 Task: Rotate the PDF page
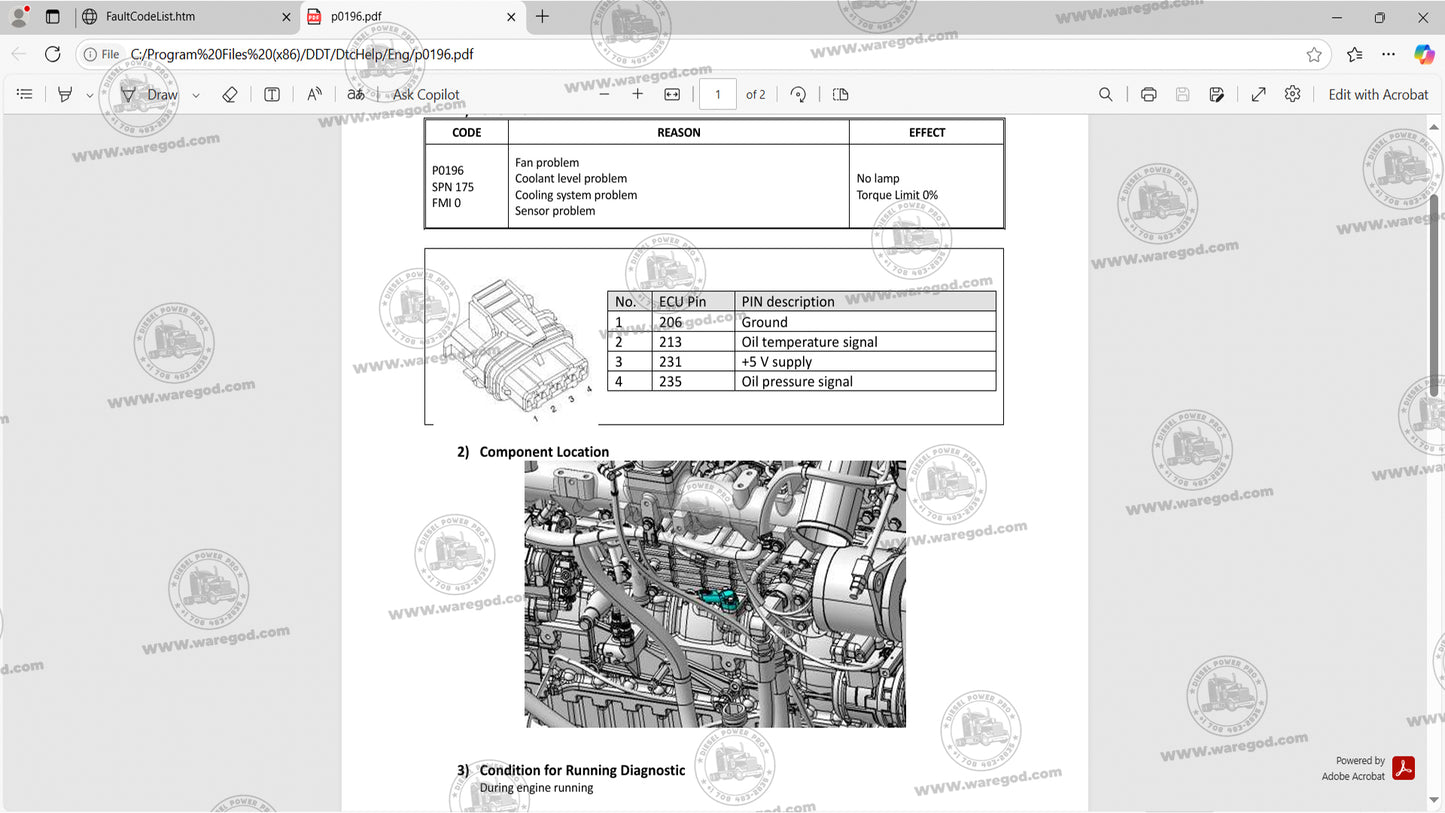(798, 94)
